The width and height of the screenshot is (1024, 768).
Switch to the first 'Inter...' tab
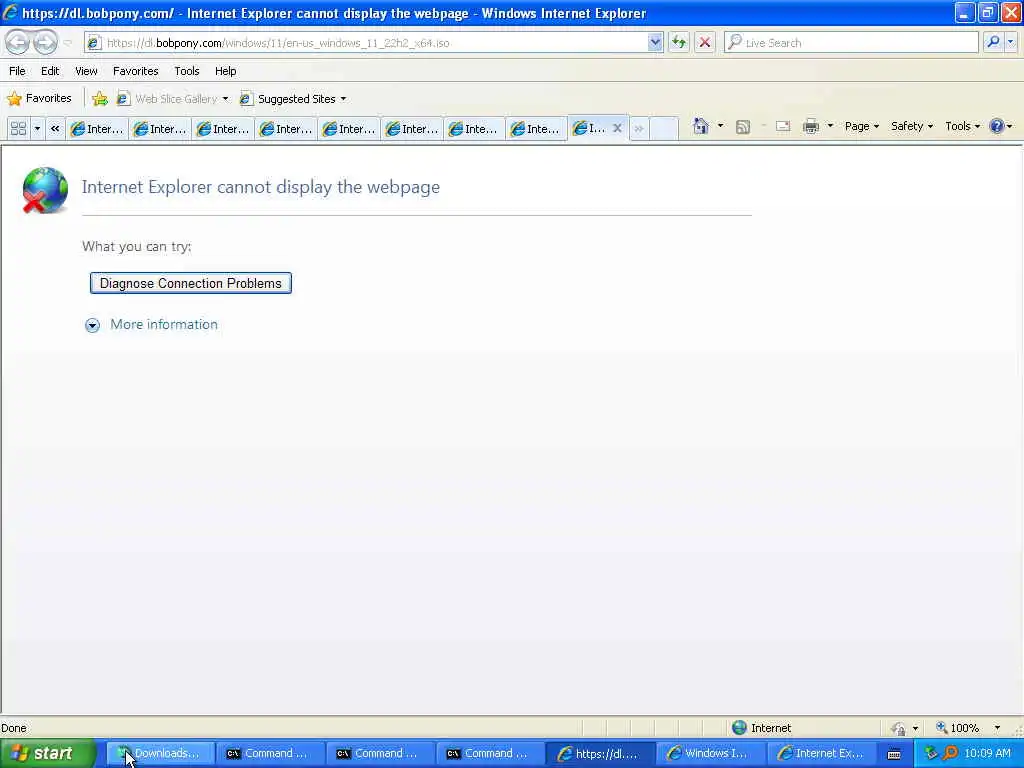pyautogui.click(x=97, y=129)
